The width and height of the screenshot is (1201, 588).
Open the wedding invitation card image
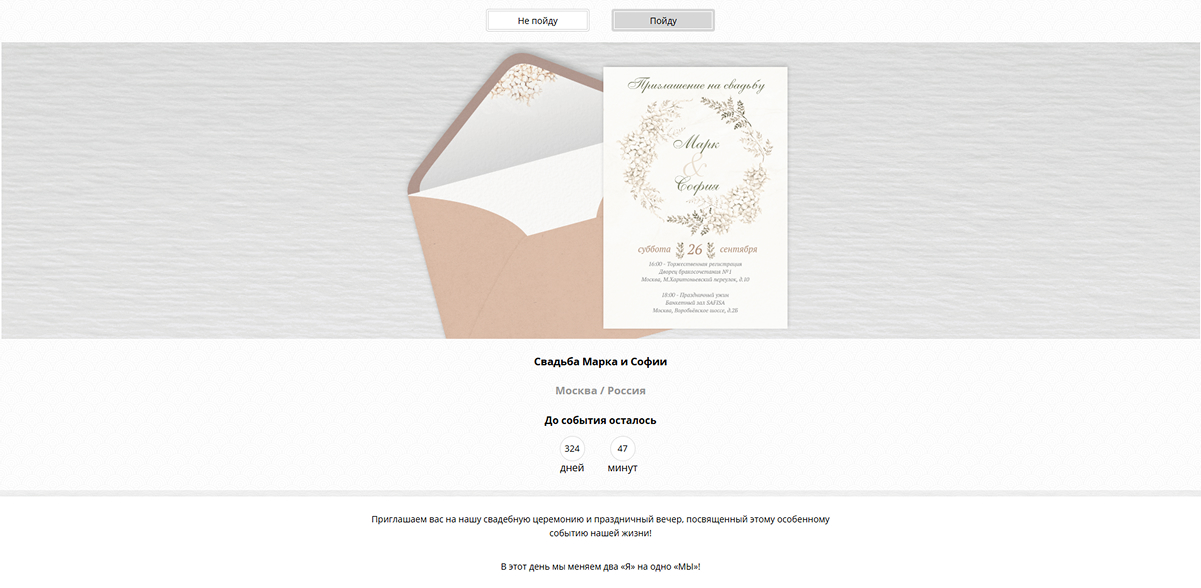pos(695,197)
